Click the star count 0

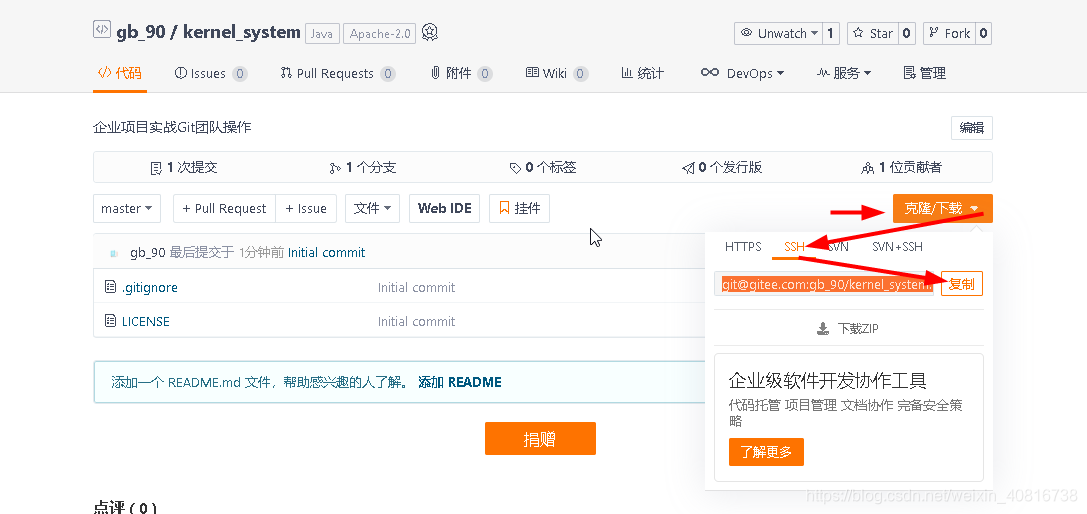(x=907, y=33)
